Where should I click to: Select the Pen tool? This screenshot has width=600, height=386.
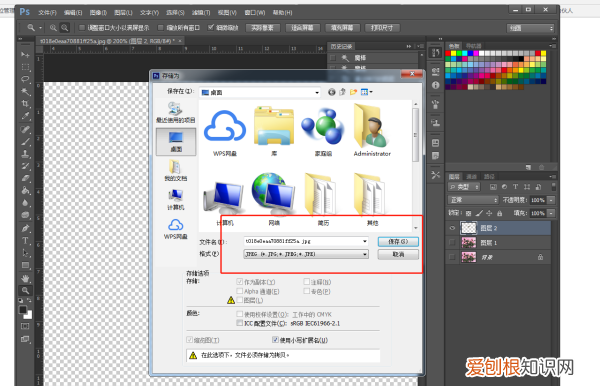click(x=25, y=228)
